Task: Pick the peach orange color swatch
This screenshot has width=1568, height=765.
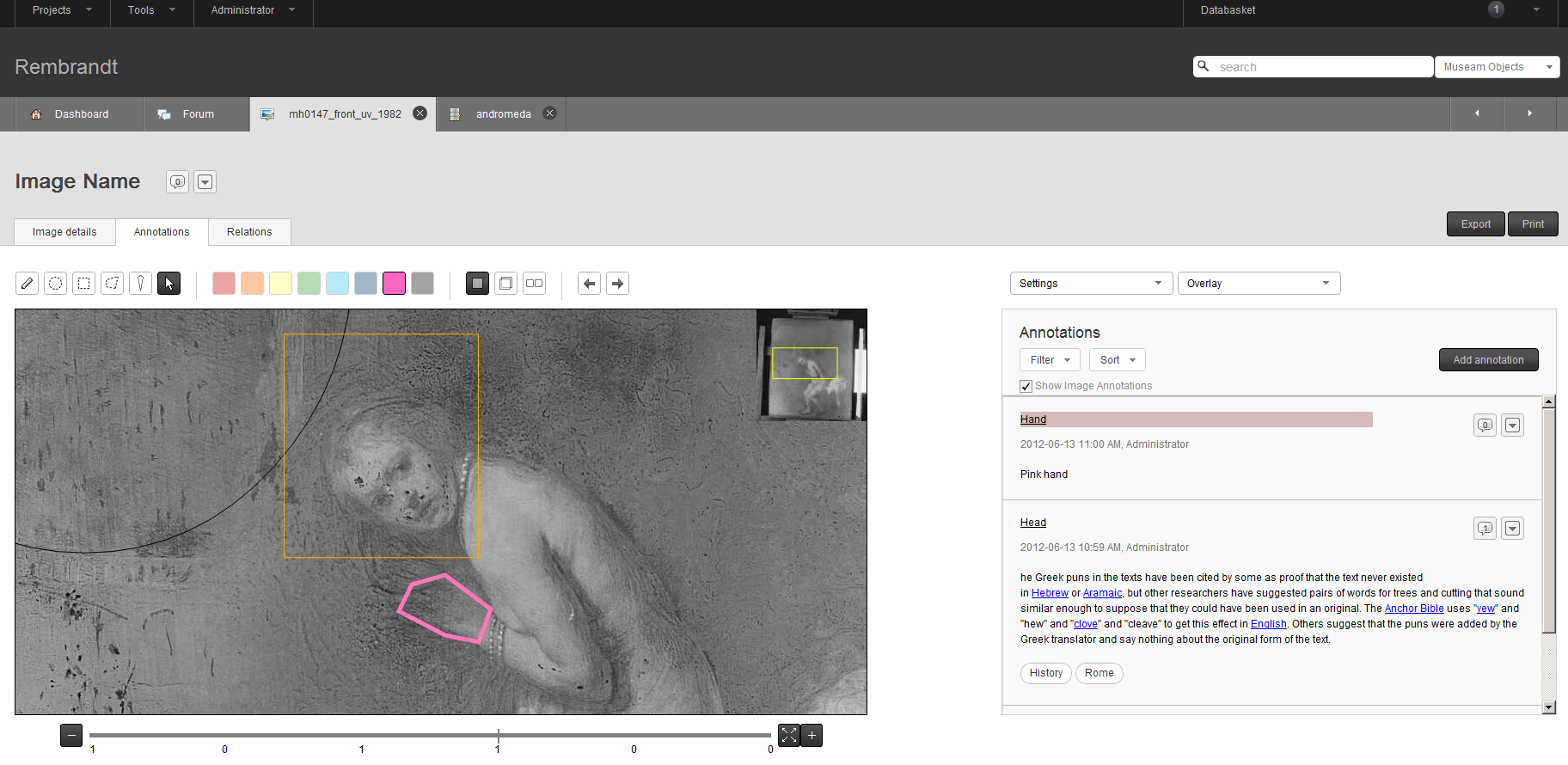Action: click(x=252, y=283)
